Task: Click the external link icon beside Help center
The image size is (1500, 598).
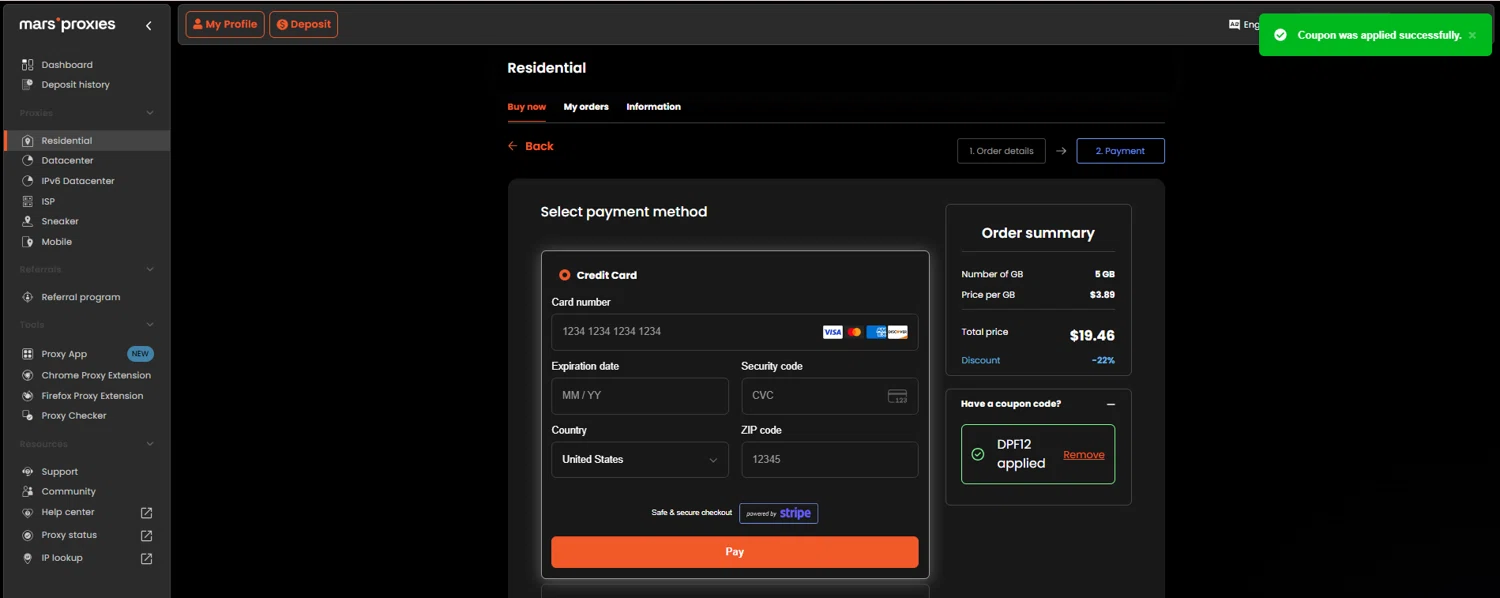Action: (x=147, y=512)
